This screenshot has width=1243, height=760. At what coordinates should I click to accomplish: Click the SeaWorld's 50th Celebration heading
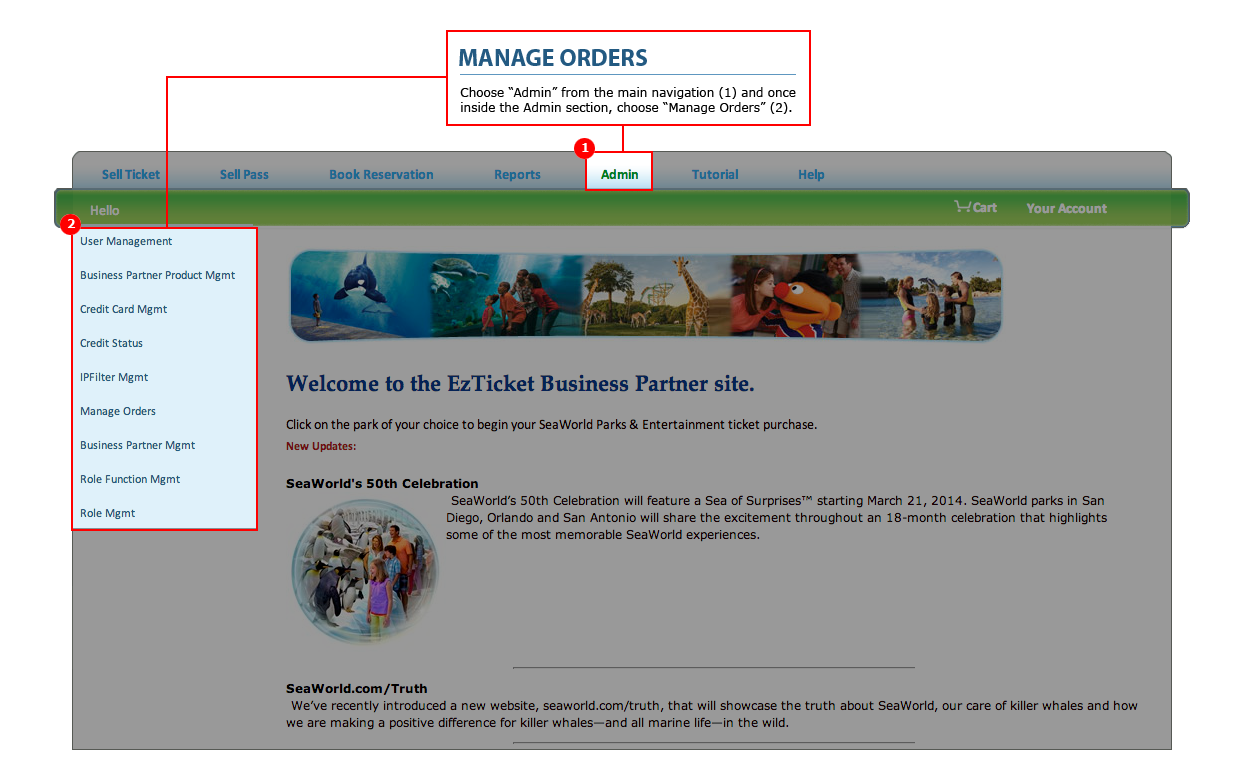(382, 484)
